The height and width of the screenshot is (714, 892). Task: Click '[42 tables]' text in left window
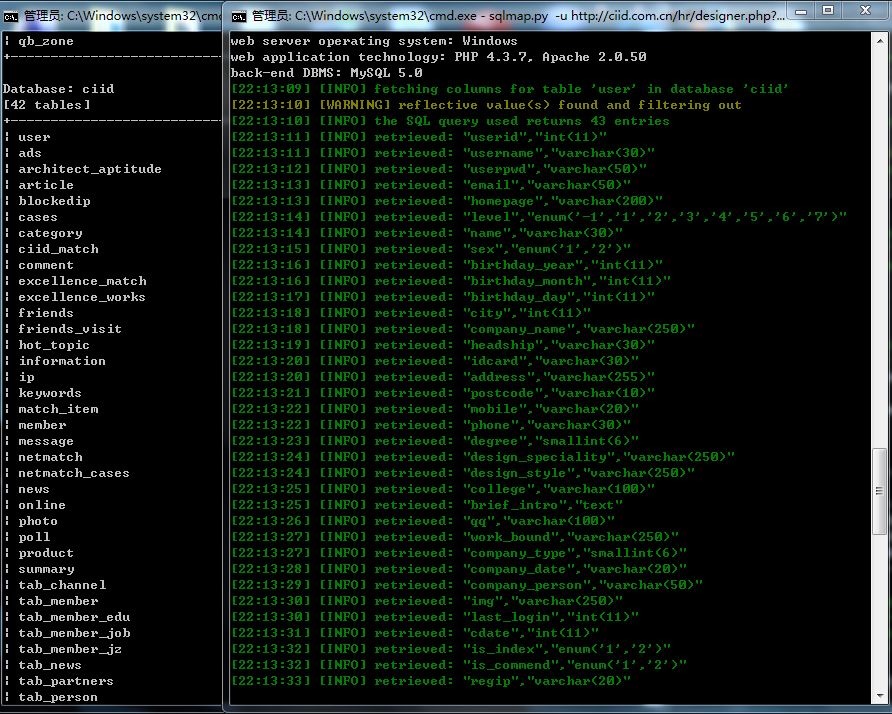[47, 105]
